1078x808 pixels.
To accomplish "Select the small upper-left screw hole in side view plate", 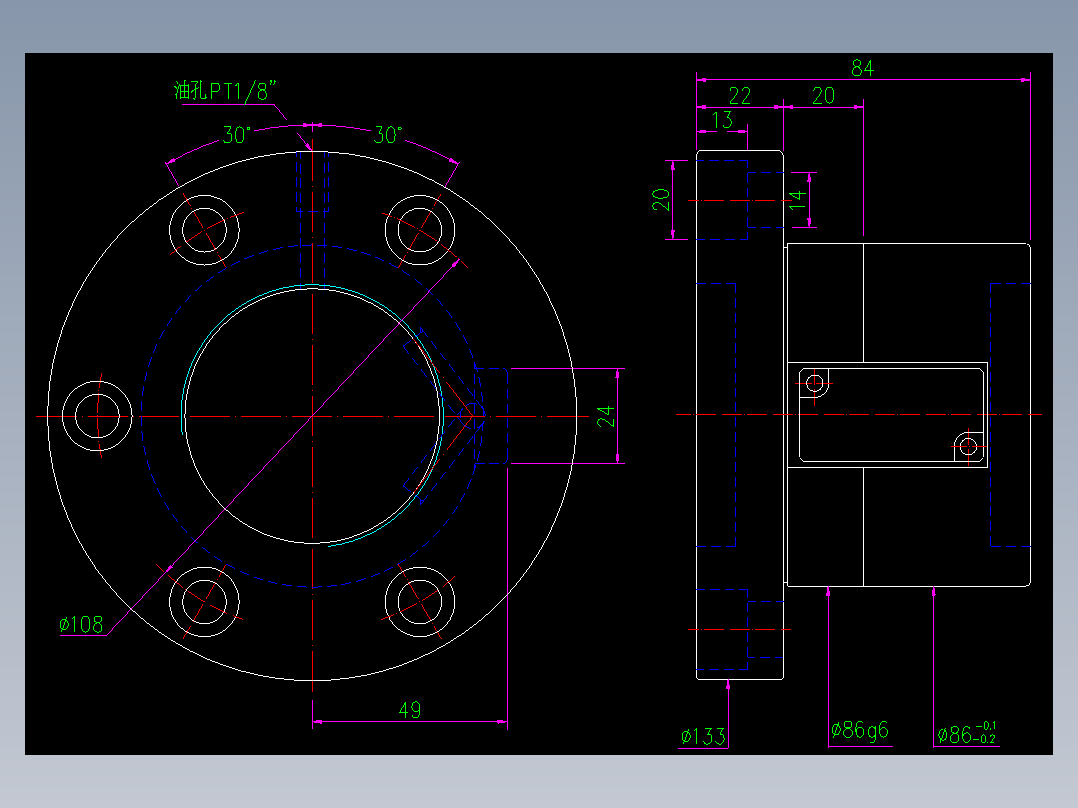I will (x=815, y=382).
